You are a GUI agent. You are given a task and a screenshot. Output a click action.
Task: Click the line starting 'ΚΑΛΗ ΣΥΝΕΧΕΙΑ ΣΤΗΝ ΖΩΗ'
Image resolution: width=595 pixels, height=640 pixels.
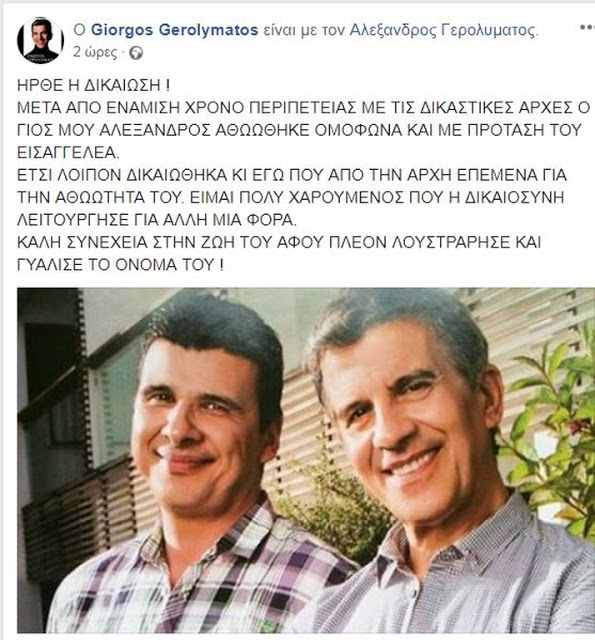[x=279, y=242]
